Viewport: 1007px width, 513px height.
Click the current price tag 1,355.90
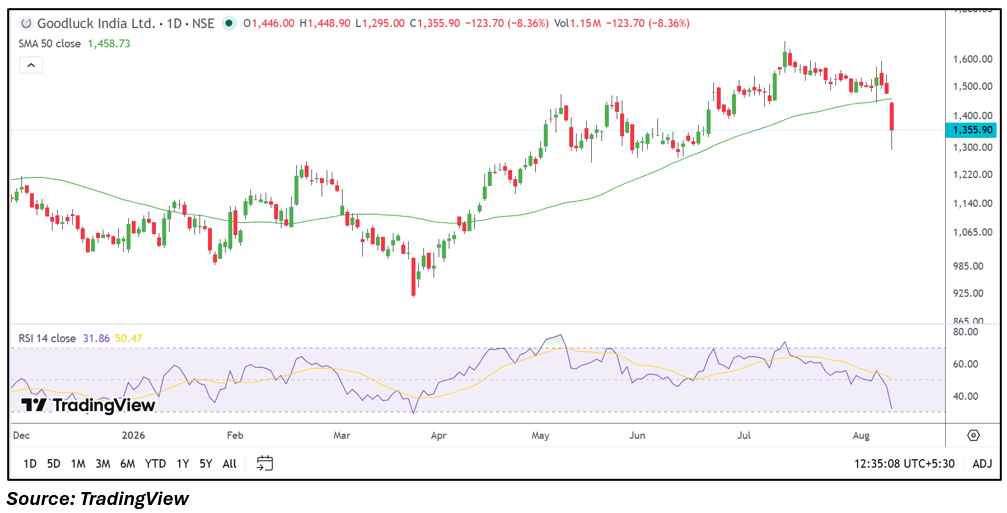tap(971, 130)
